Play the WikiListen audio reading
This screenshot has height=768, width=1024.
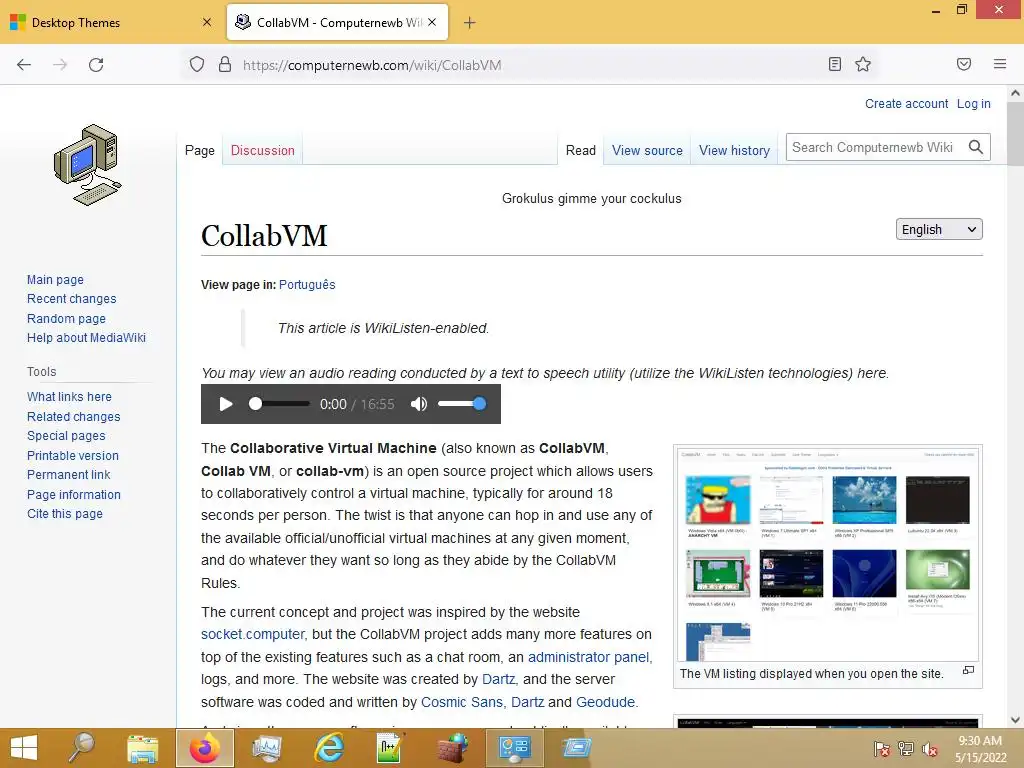pyautogui.click(x=226, y=404)
